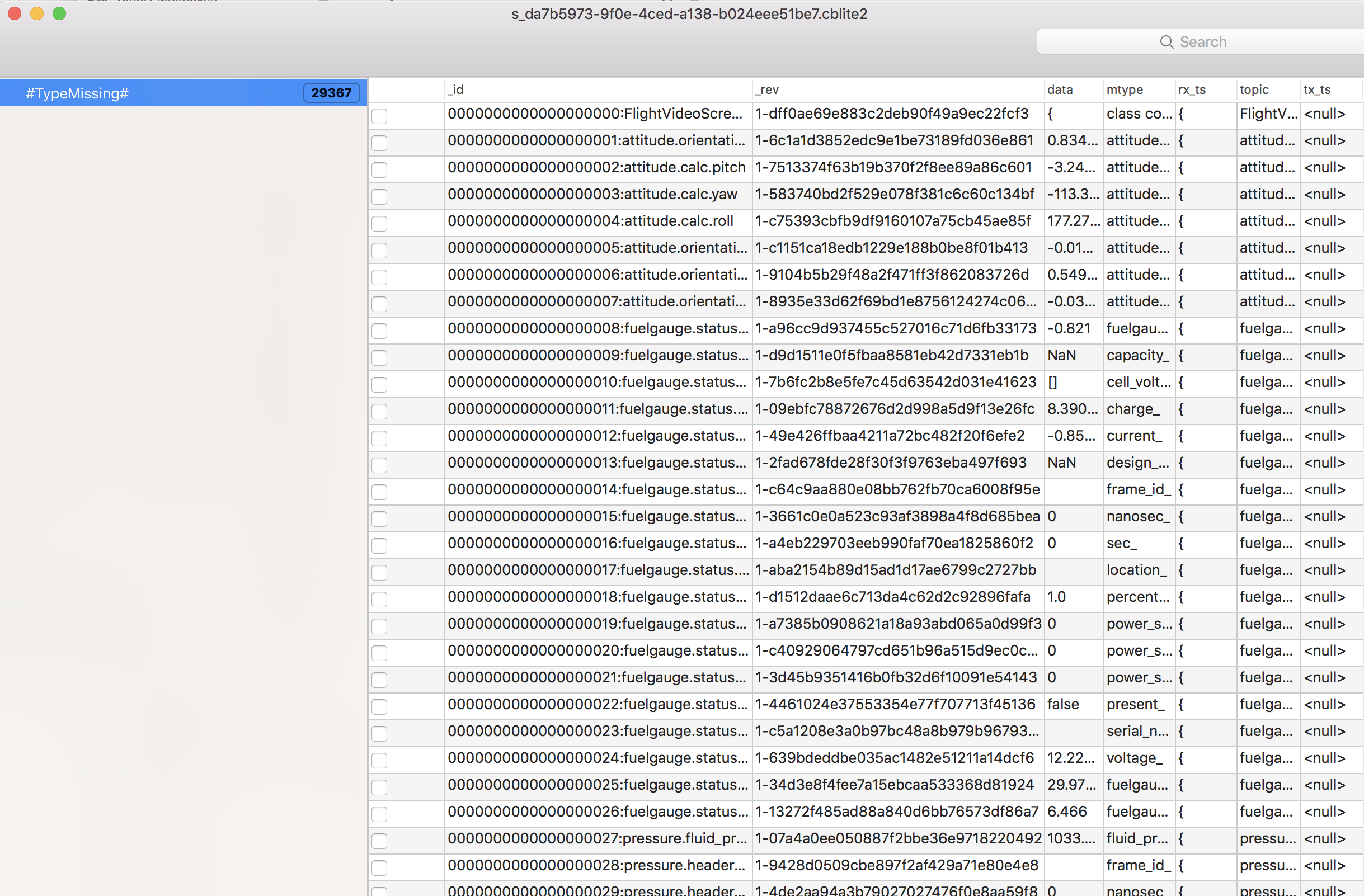This screenshot has width=1364, height=896.
Task: Click the tx_ts column header
Action: [x=1317, y=89]
